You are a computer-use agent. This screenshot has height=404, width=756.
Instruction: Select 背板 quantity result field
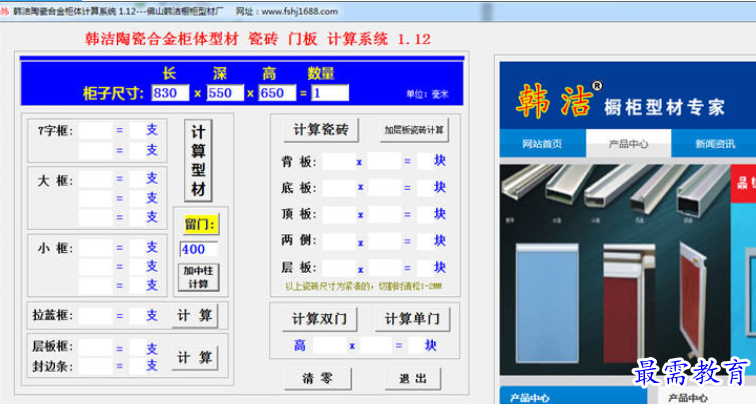(x=424, y=162)
